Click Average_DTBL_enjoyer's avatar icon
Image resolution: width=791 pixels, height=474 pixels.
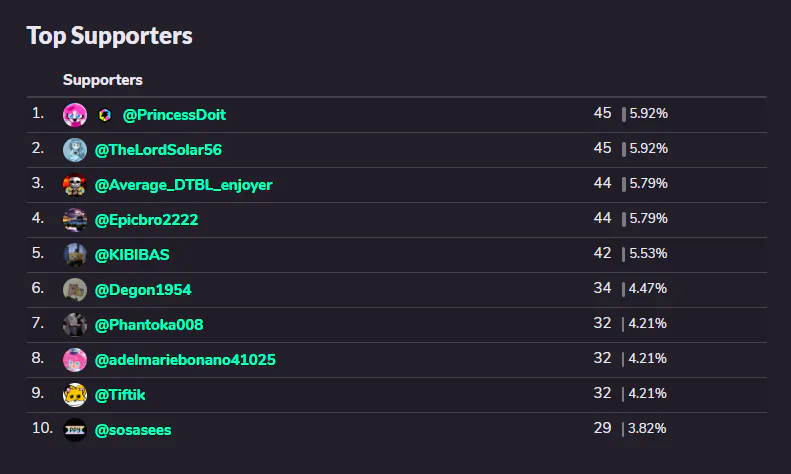(x=75, y=185)
